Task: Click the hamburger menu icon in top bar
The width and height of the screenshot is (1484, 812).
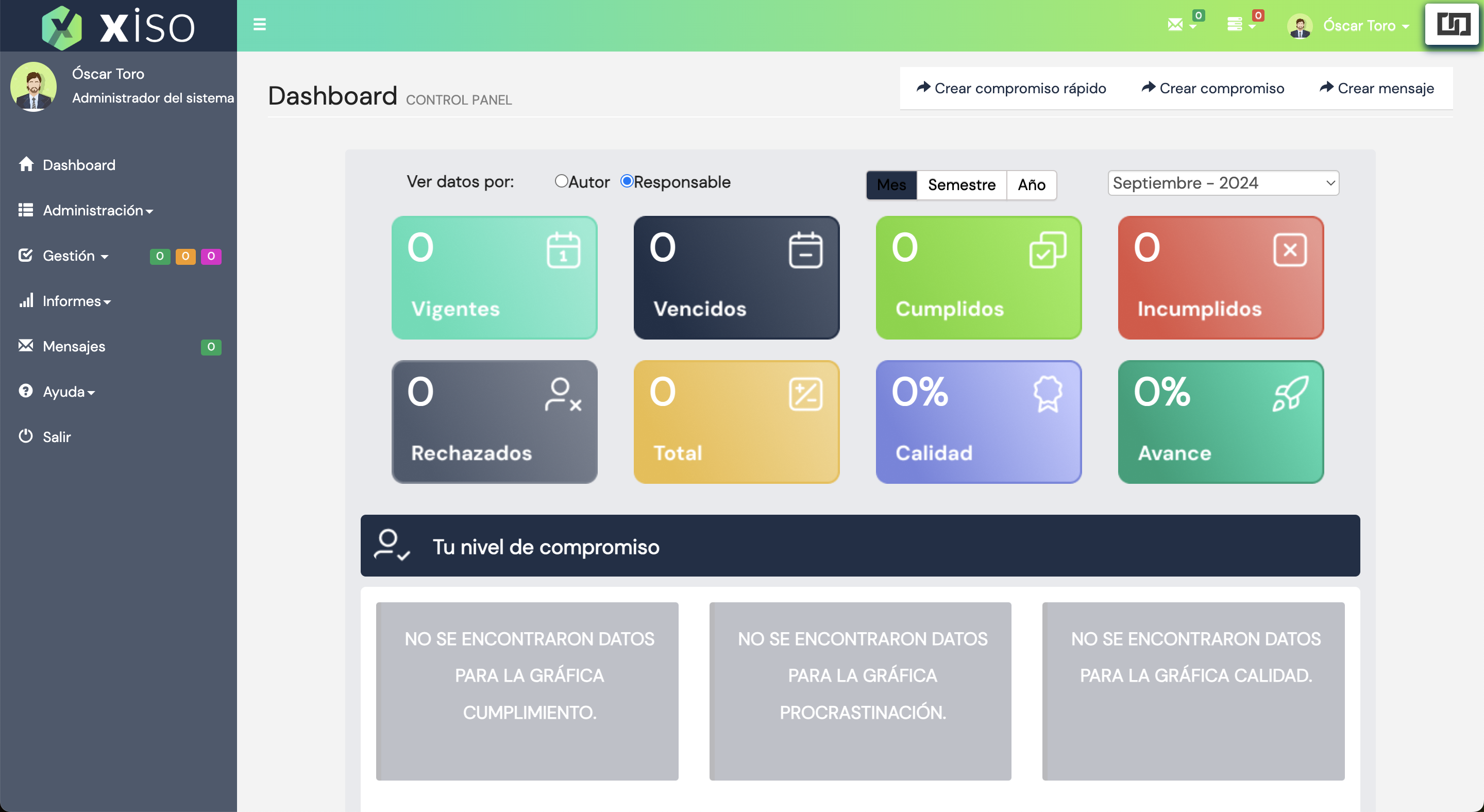Action: (259, 25)
